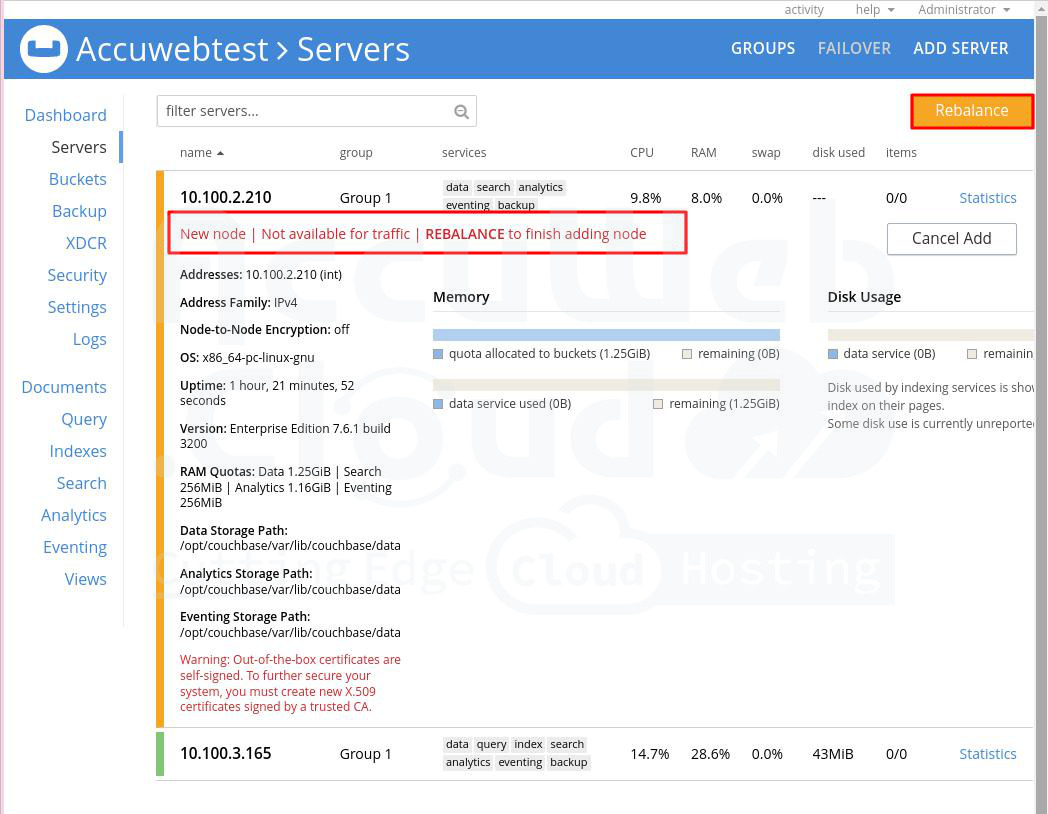Click the blue quota allocated memory bar
The width and height of the screenshot is (1048, 814).
pyautogui.click(x=606, y=335)
